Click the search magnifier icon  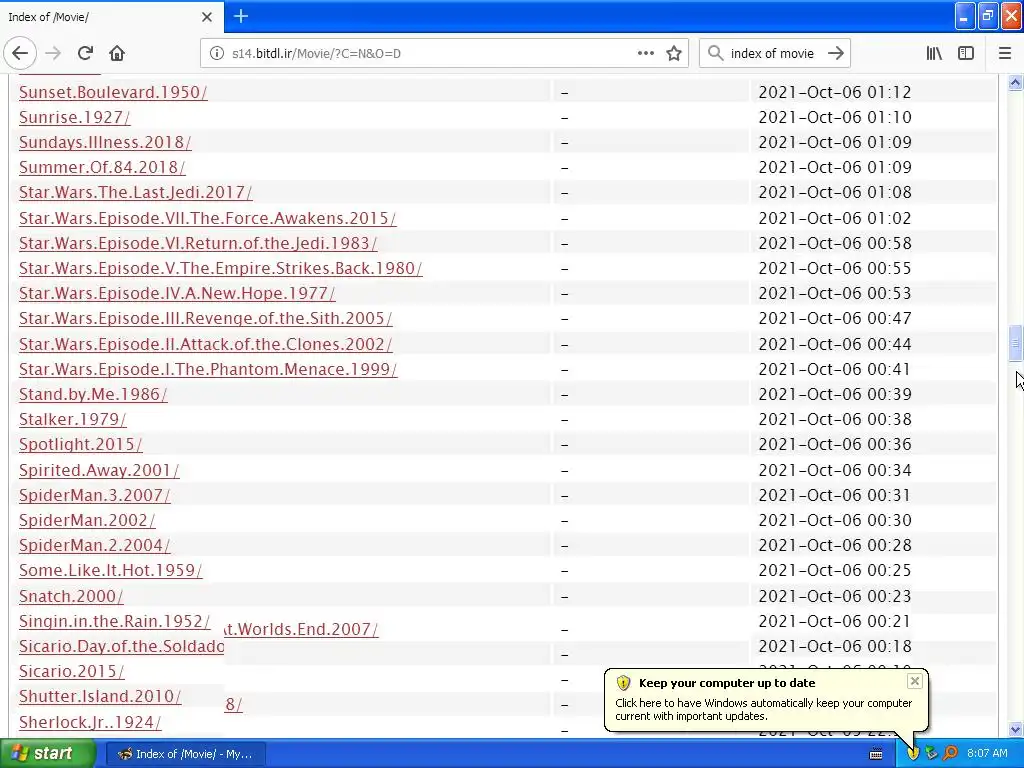716,53
